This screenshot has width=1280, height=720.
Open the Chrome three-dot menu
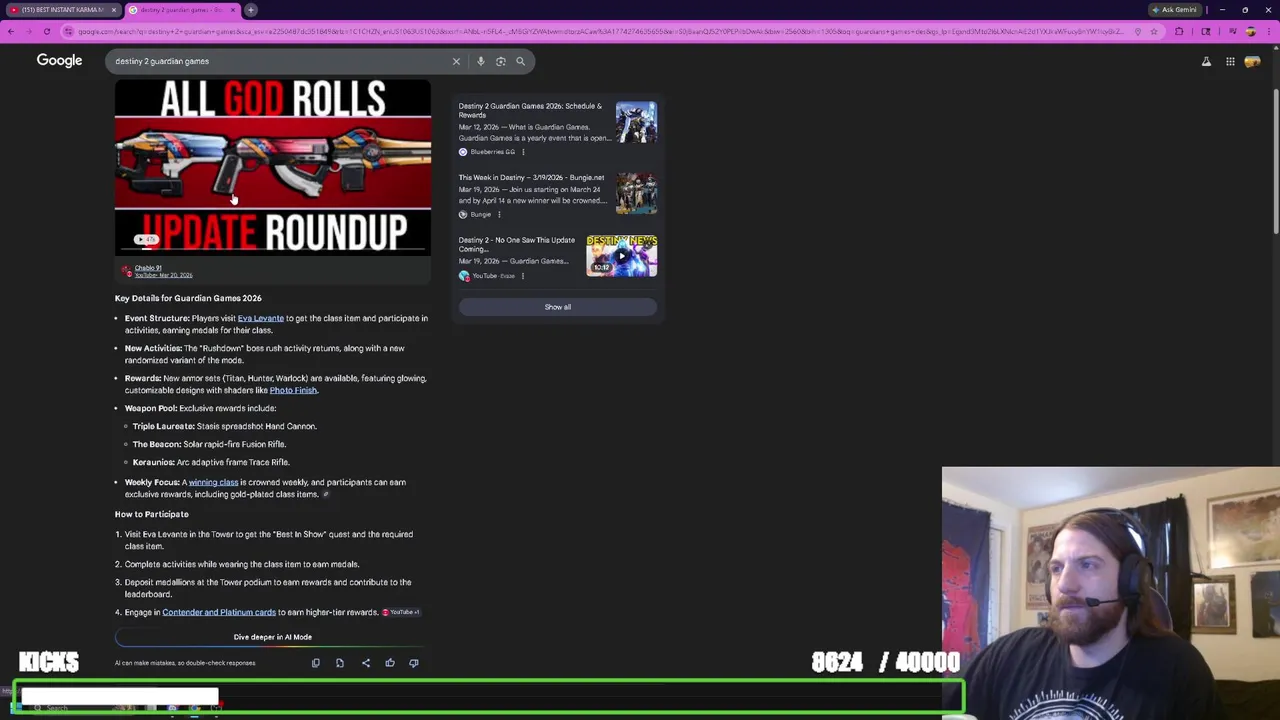(1270, 31)
